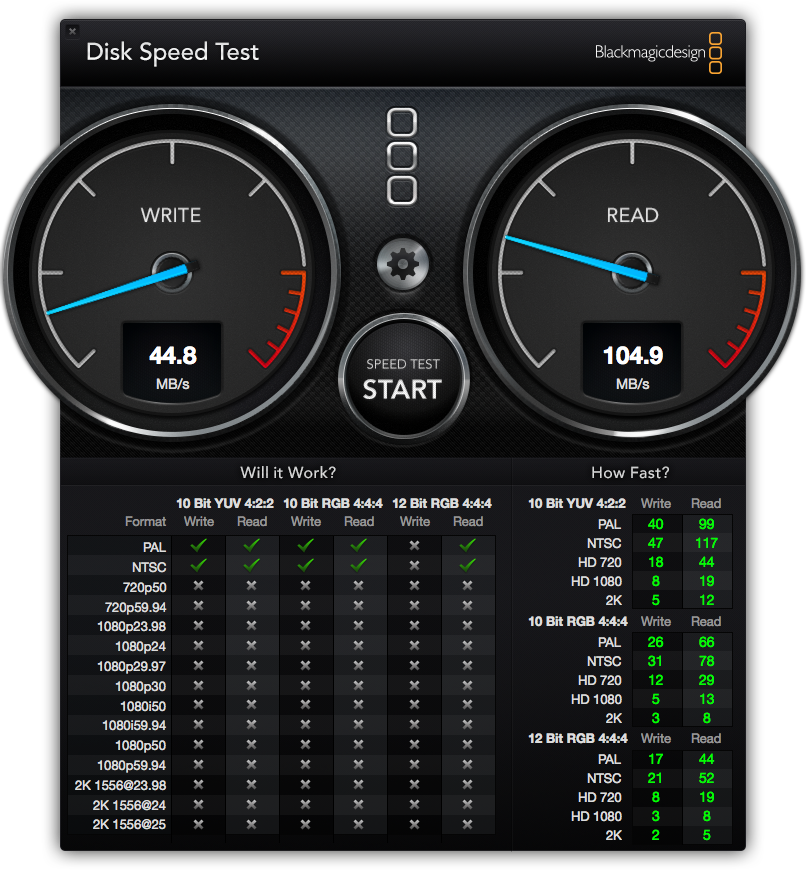
Task: Click the WRITE gauge label
Action: [171, 215]
